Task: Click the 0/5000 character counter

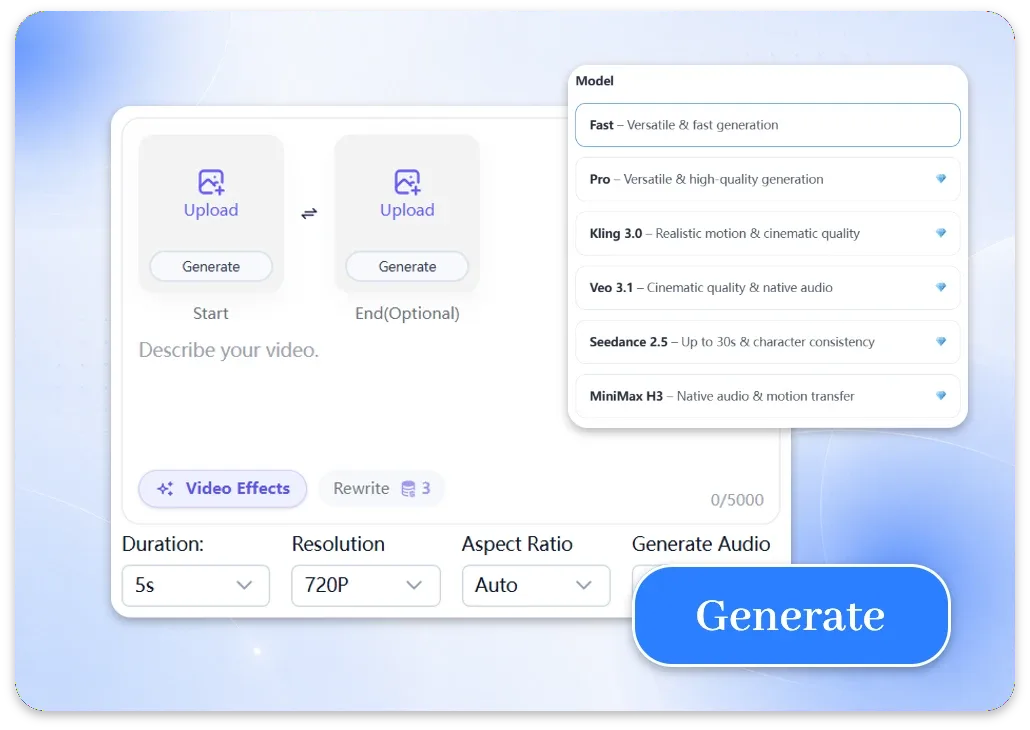Action: point(737,500)
